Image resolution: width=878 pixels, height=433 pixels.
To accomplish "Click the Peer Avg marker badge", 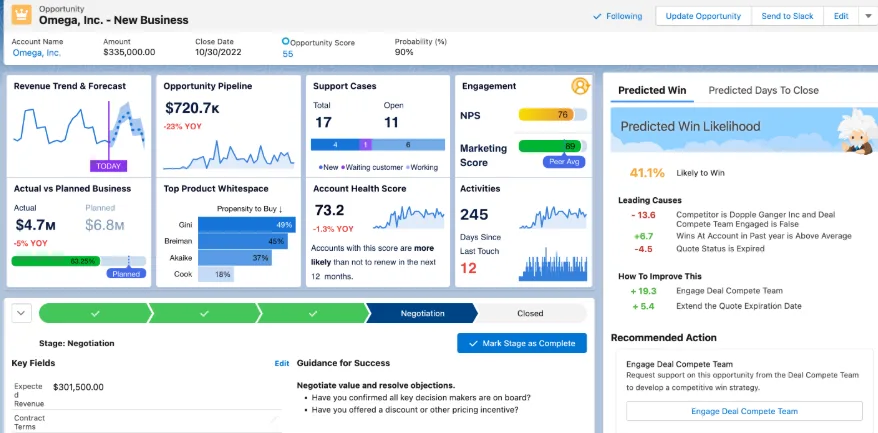I will tap(564, 162).
